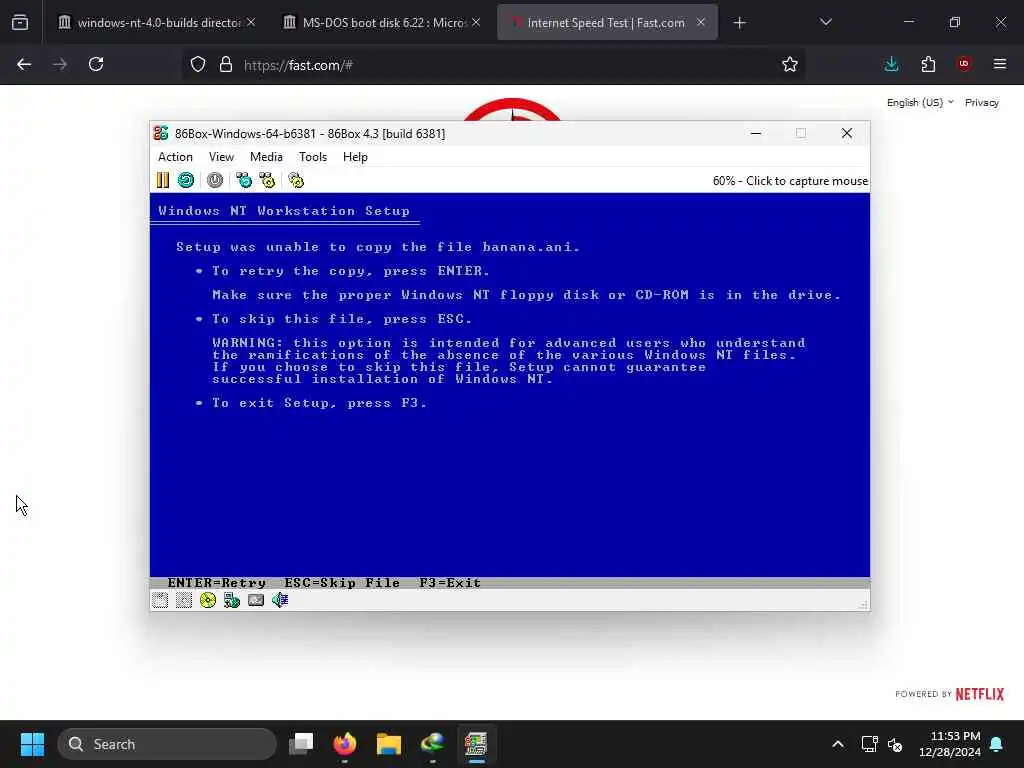Click the tracking protection shield icon
The image size is (1024, 768).
coord(198,65)
